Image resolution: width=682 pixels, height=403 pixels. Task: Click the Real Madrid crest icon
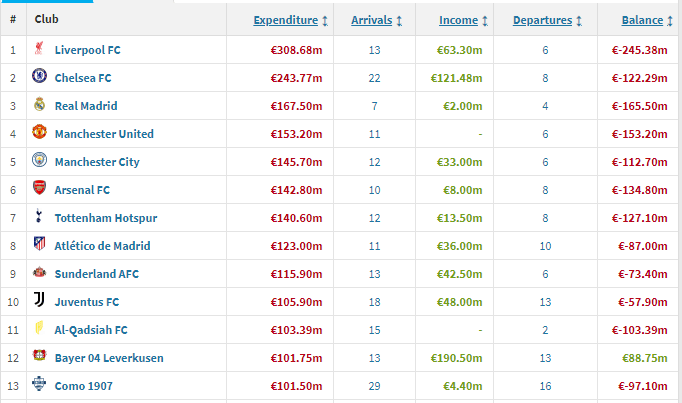click(x=39, y=105)
